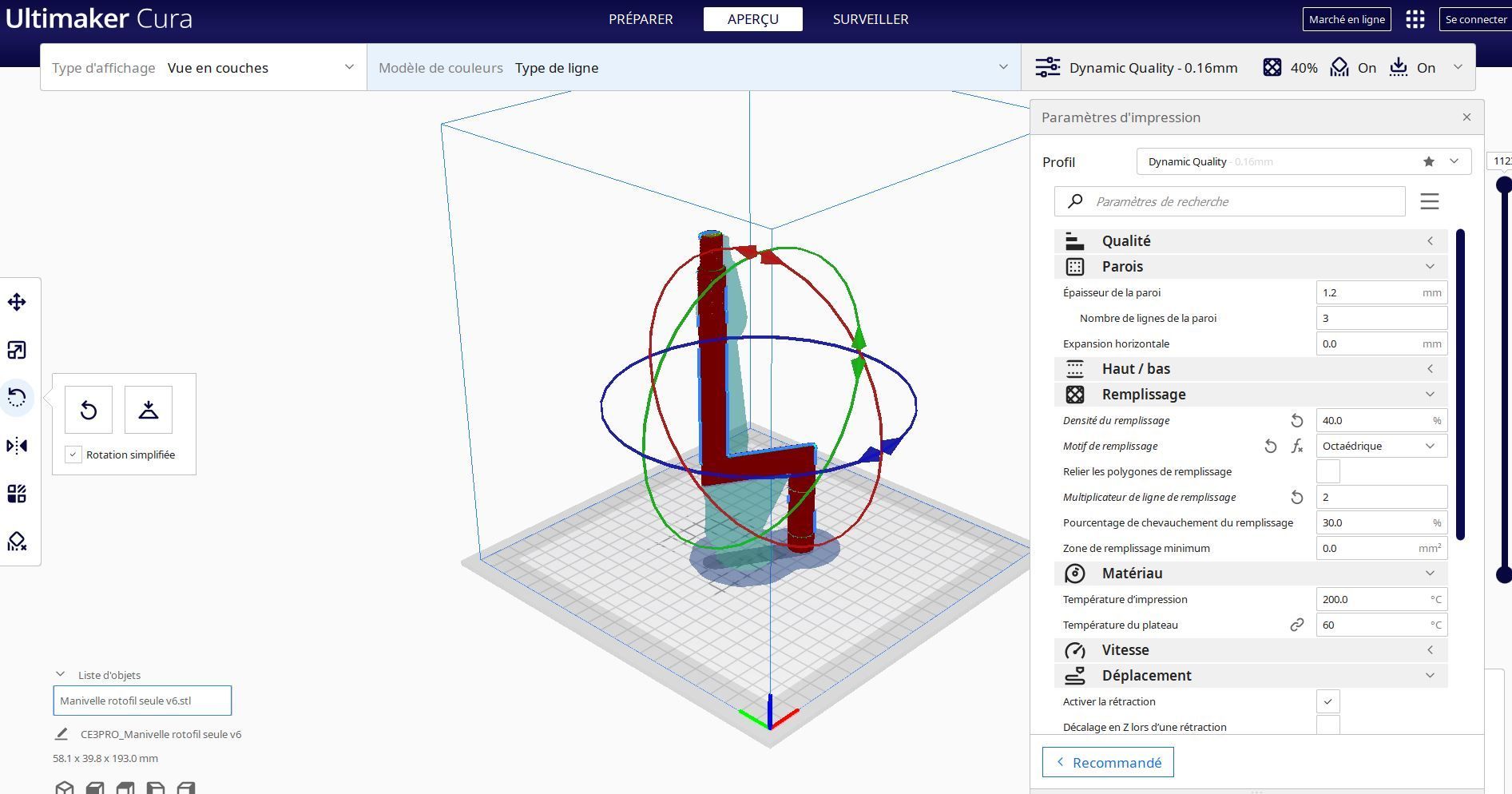Click the top handle of the layer slider
The width and height of the screenshot is (1512, 794).
tap(1504, 185)
